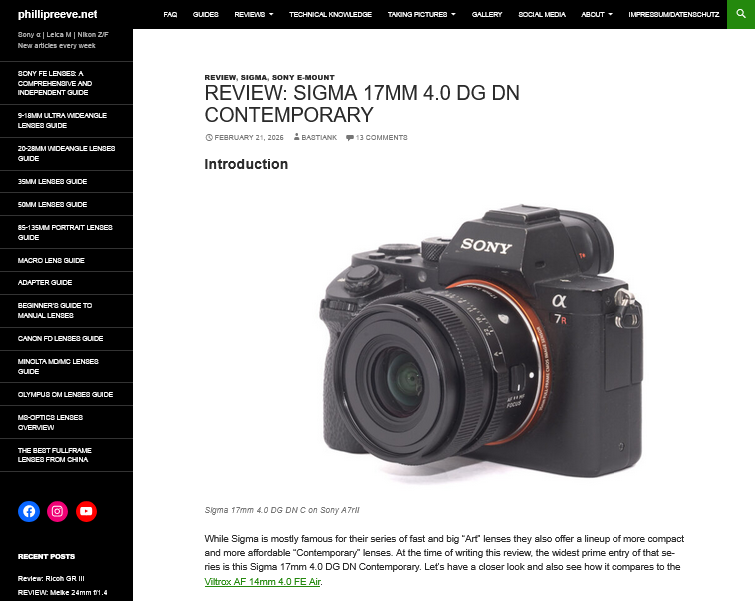Click the author BastianK person icon

point(297,137)
